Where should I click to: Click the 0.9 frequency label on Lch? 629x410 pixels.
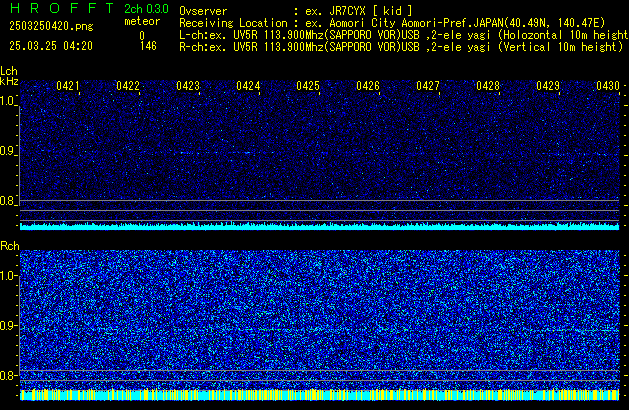(x=7, y=151)
